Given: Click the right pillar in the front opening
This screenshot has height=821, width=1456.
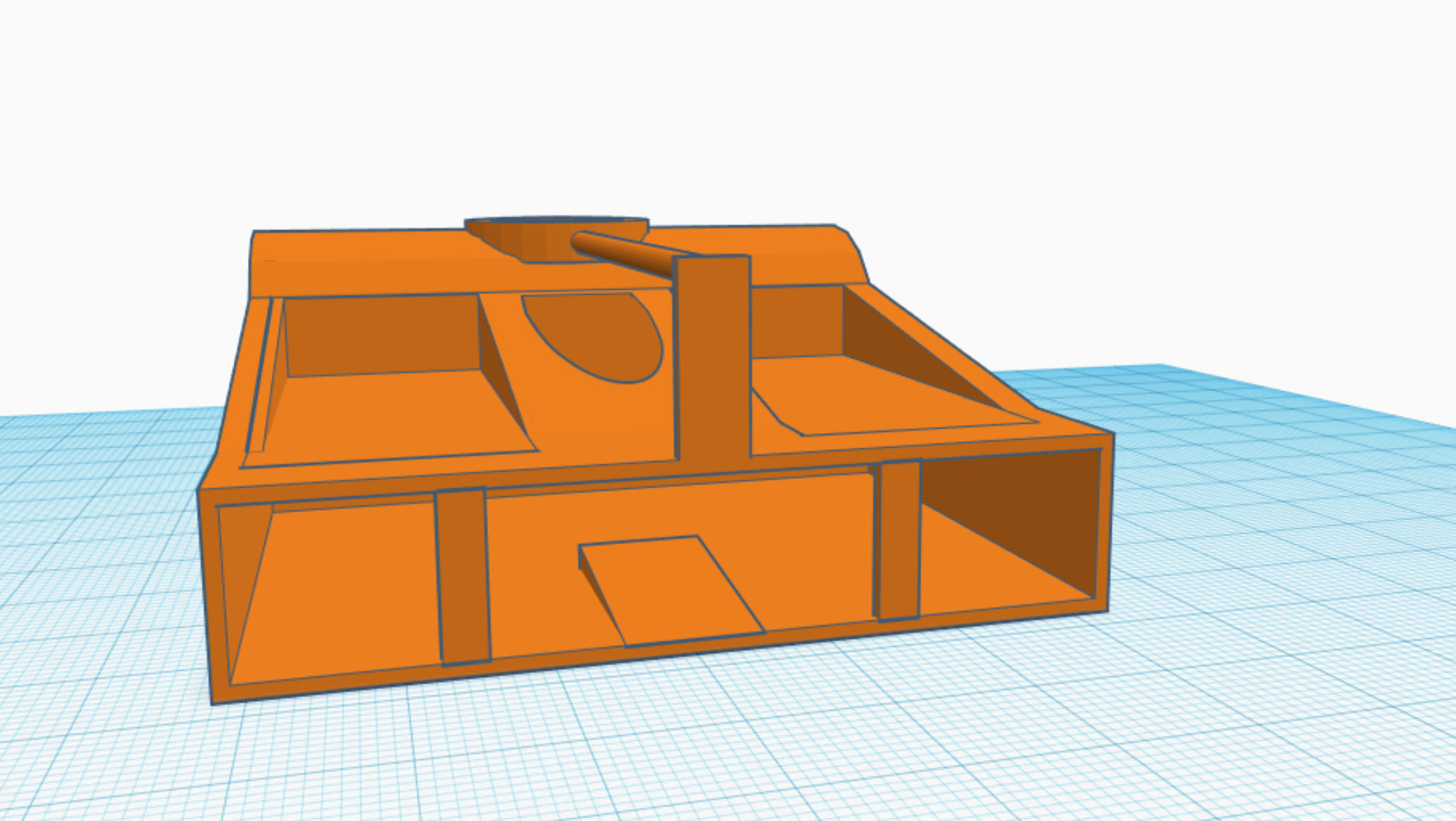Looking at the screenshot, I should (x=899, y=540).
